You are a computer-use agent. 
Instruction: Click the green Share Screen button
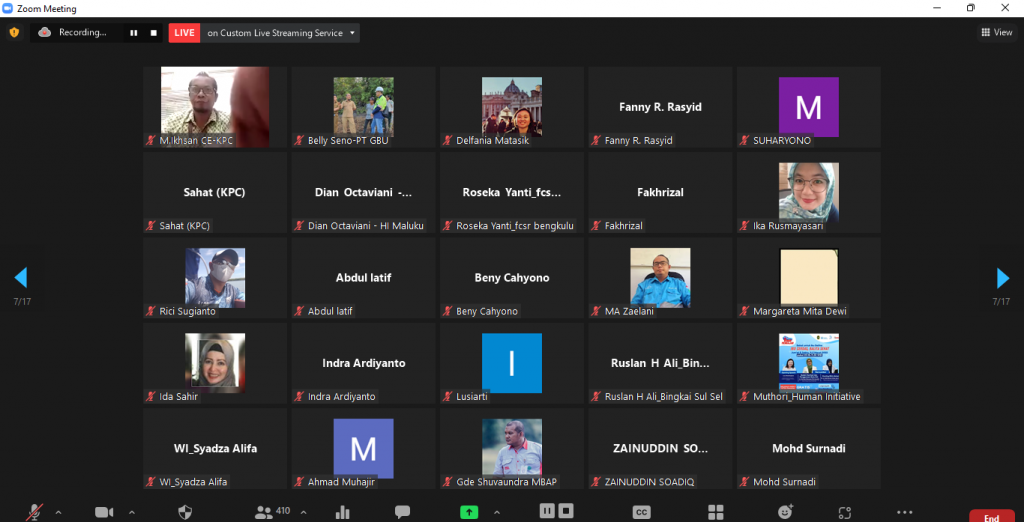468,512
